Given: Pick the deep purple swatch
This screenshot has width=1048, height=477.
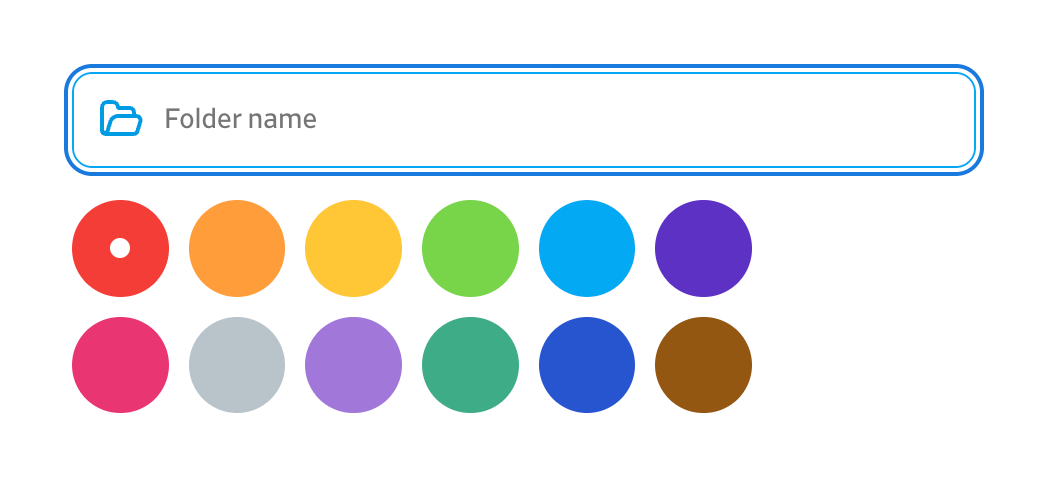Looking at the screenshot, I should (x=703, y=248).
